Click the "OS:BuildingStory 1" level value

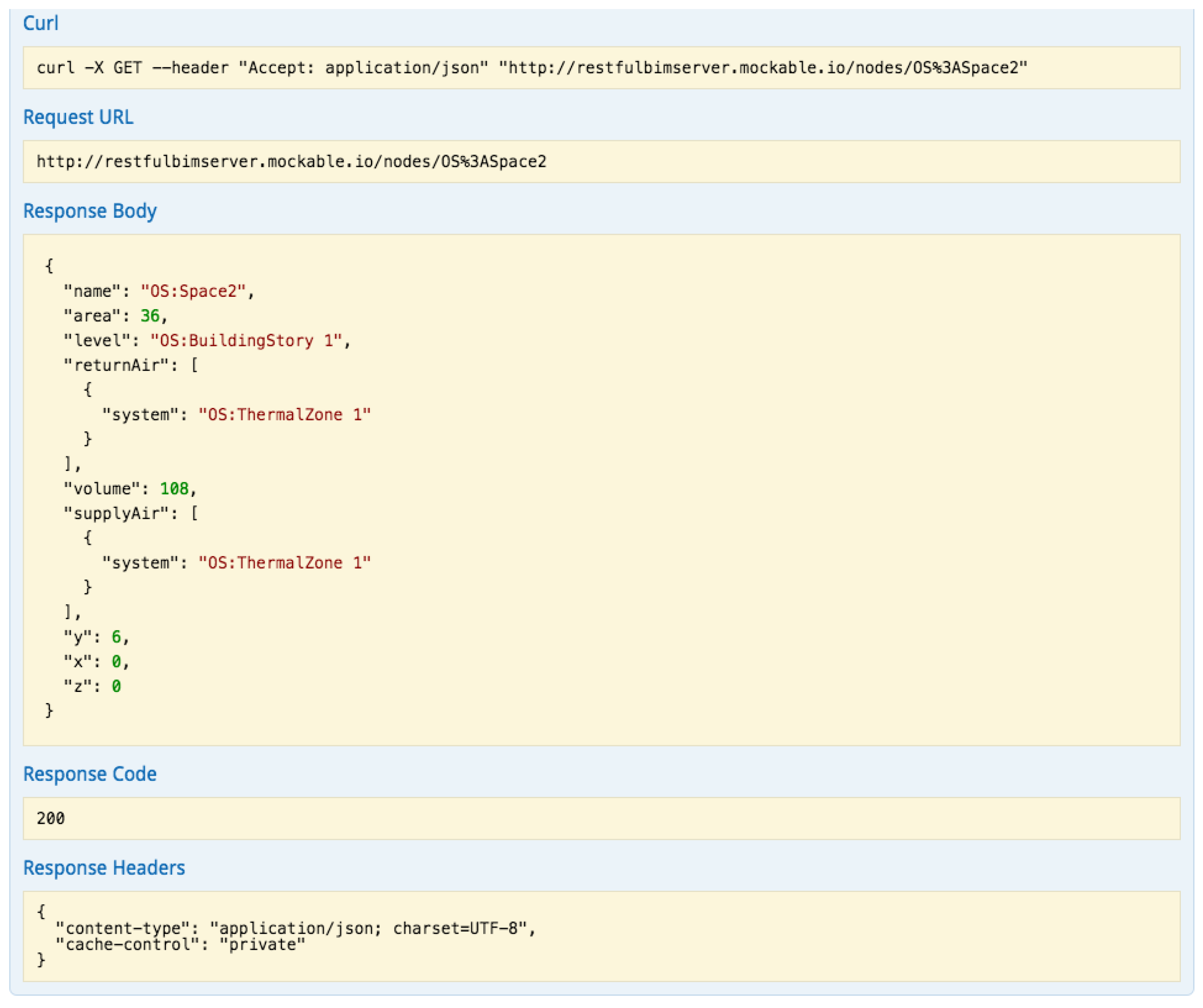[246, 341]
